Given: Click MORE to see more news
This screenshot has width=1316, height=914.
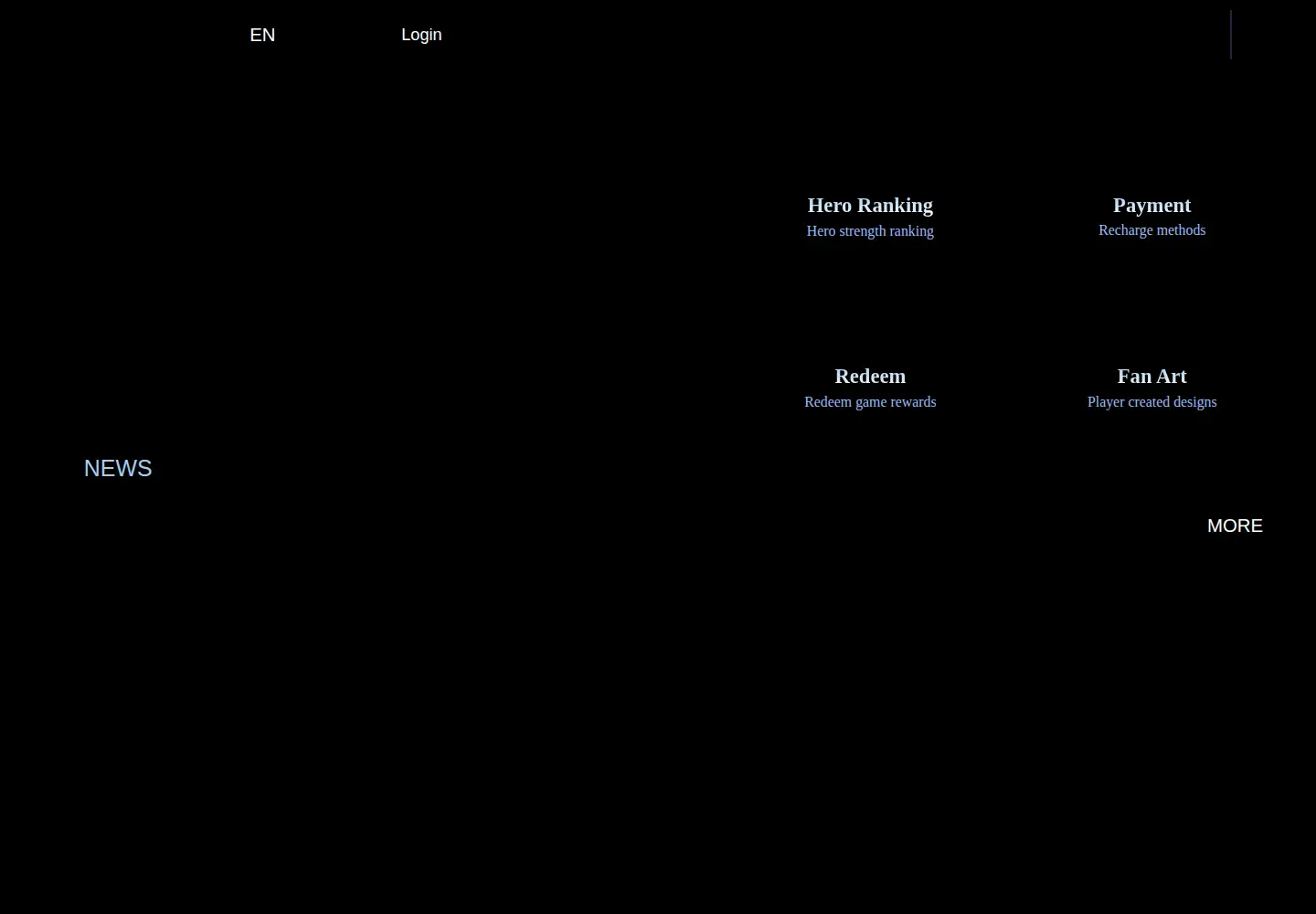Looking at the screenshot, I should (1235, 526).
